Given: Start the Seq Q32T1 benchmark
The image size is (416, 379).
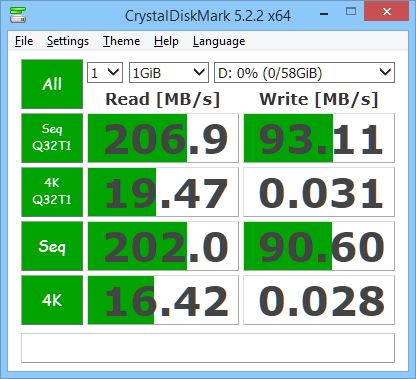Looking at the screenshot, I should coord(52,138).
